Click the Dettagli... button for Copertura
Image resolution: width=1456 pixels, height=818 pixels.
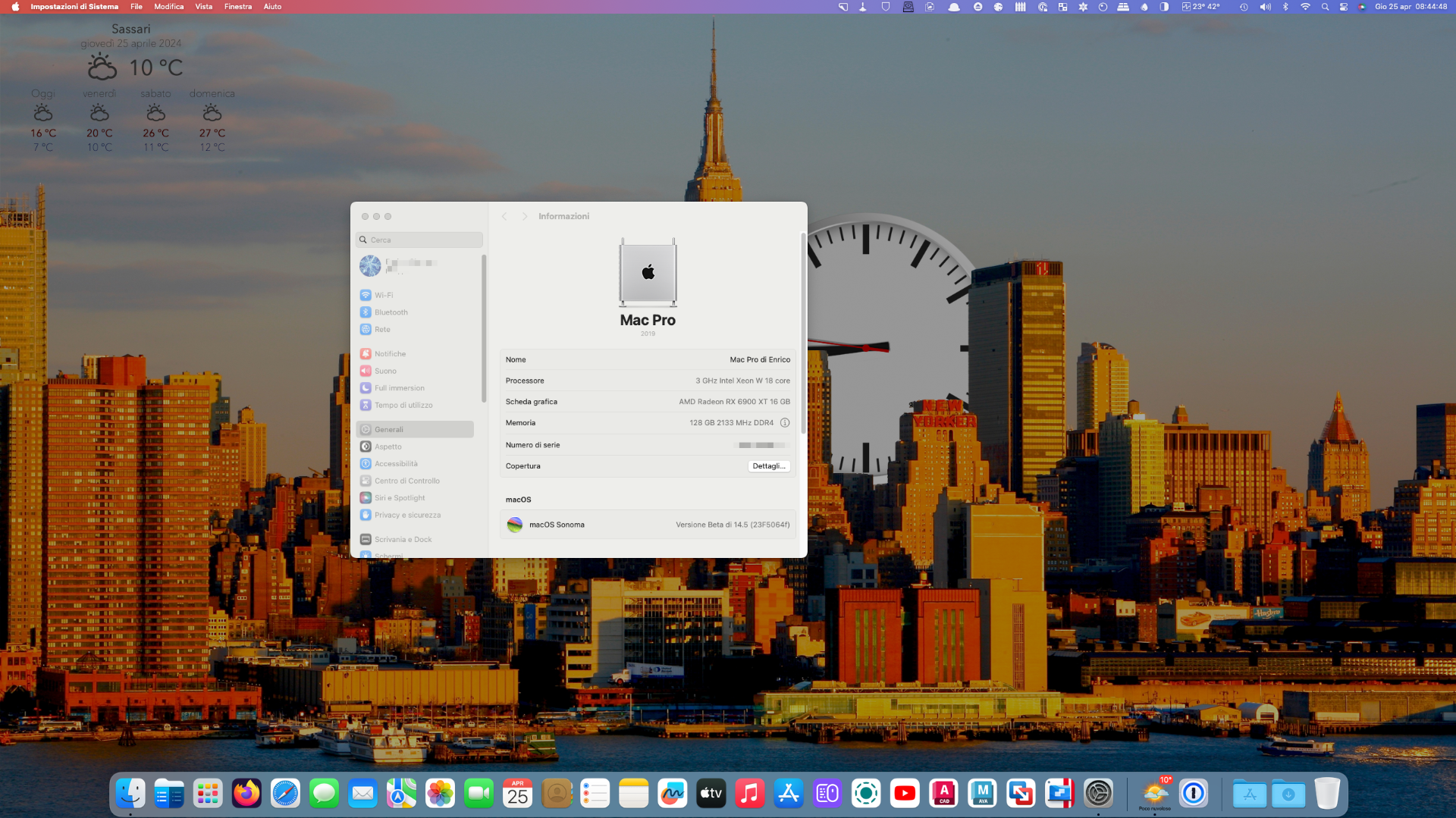769,466
